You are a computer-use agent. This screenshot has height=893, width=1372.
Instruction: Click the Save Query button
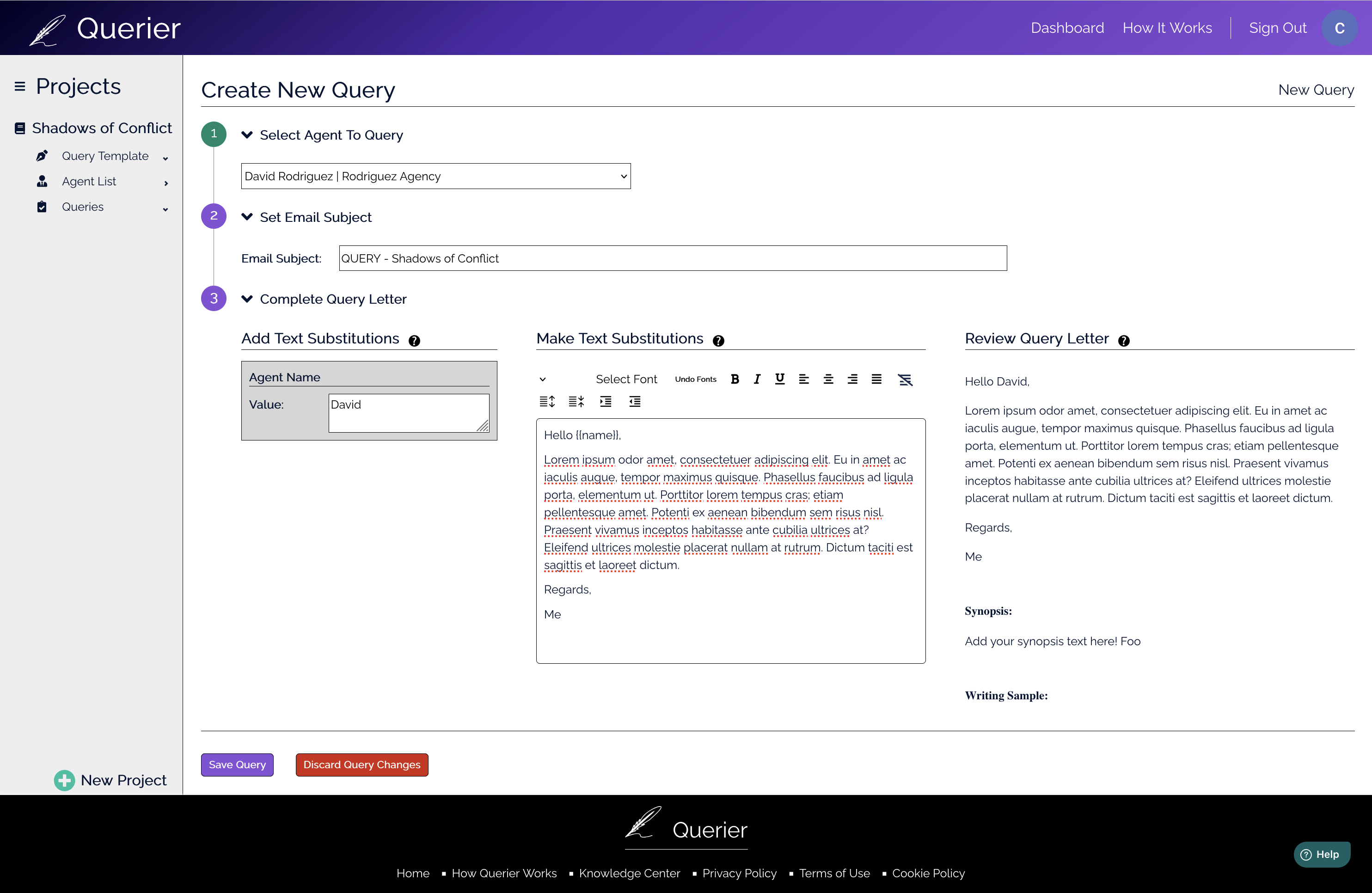237,765
